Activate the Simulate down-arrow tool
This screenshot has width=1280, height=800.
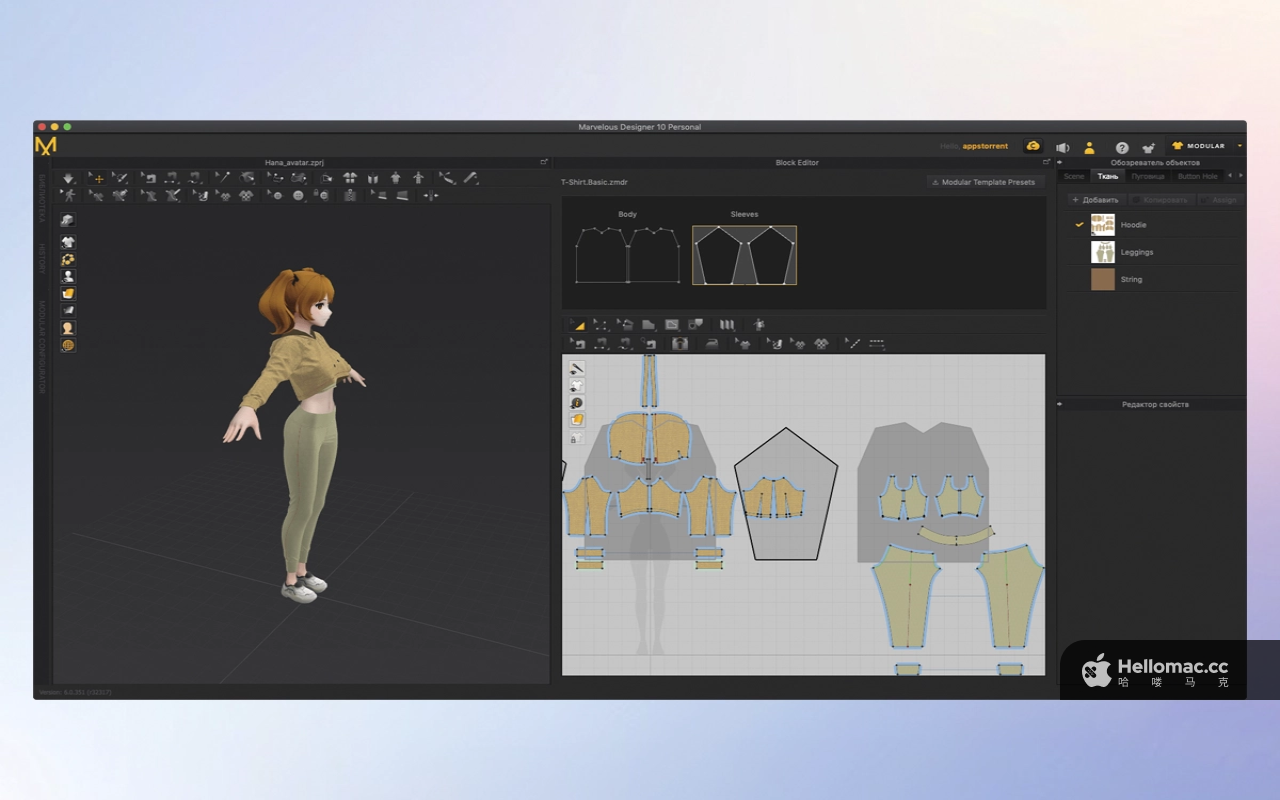(x=68, y=178)
